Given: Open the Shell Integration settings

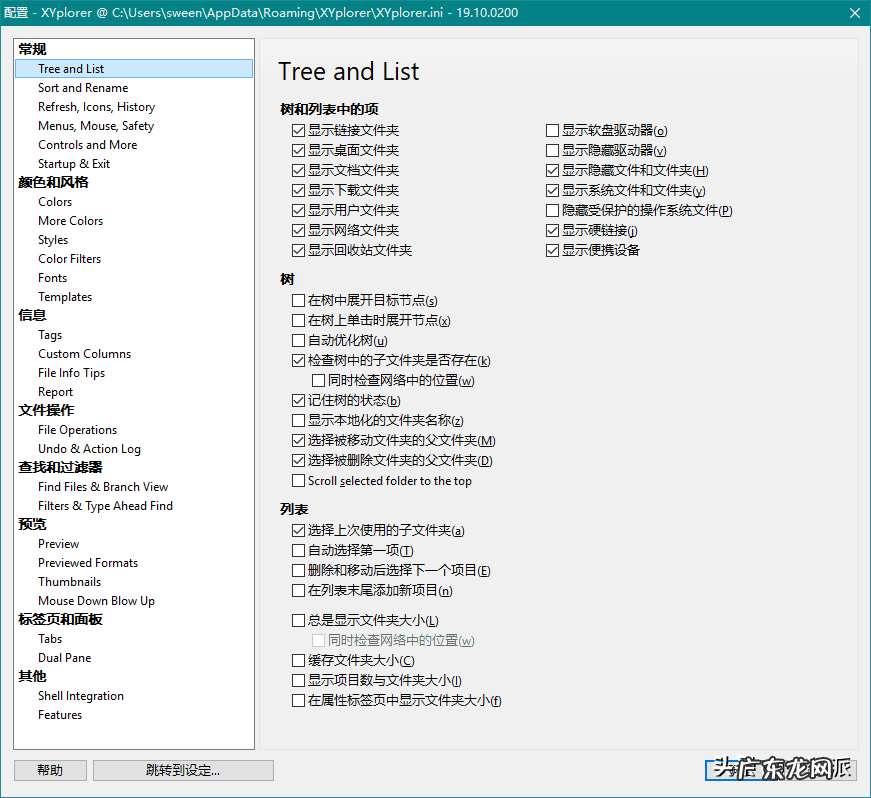Looking at the screenshot, I should click(x=81, y=696).
